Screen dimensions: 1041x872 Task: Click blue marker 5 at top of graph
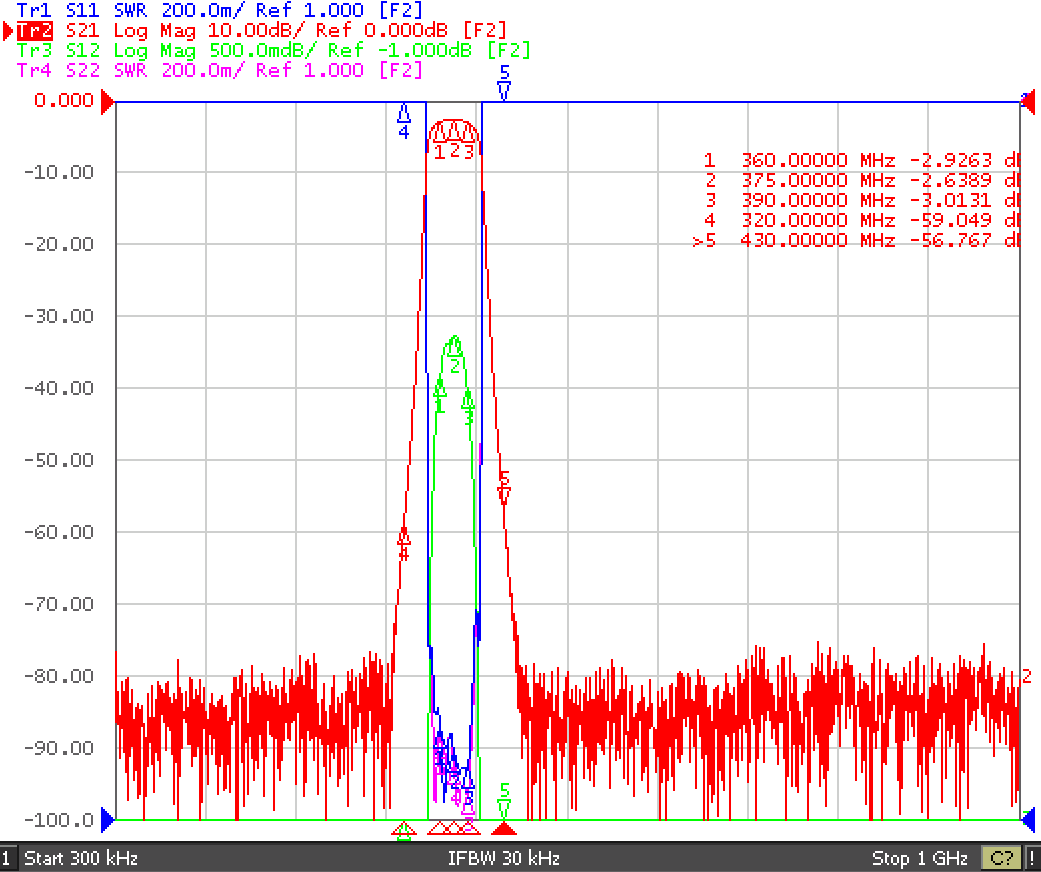tap(504, 82)
